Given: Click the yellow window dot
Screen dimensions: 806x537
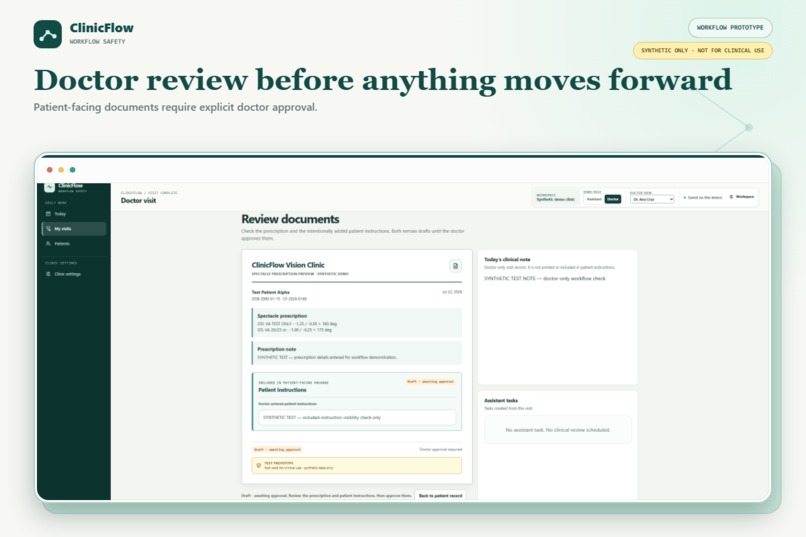Looking at the screenshot, I should click(x=61, y=170).
